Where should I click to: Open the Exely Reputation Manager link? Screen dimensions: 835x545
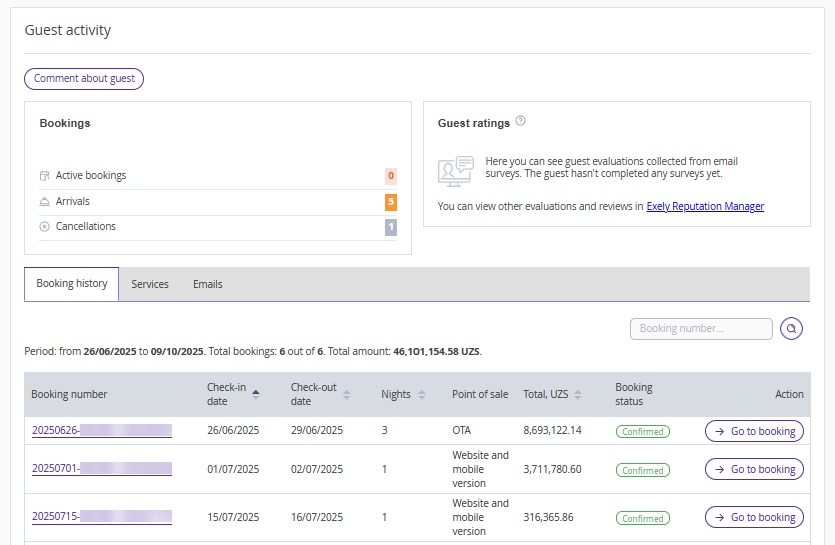pos(705,206)
